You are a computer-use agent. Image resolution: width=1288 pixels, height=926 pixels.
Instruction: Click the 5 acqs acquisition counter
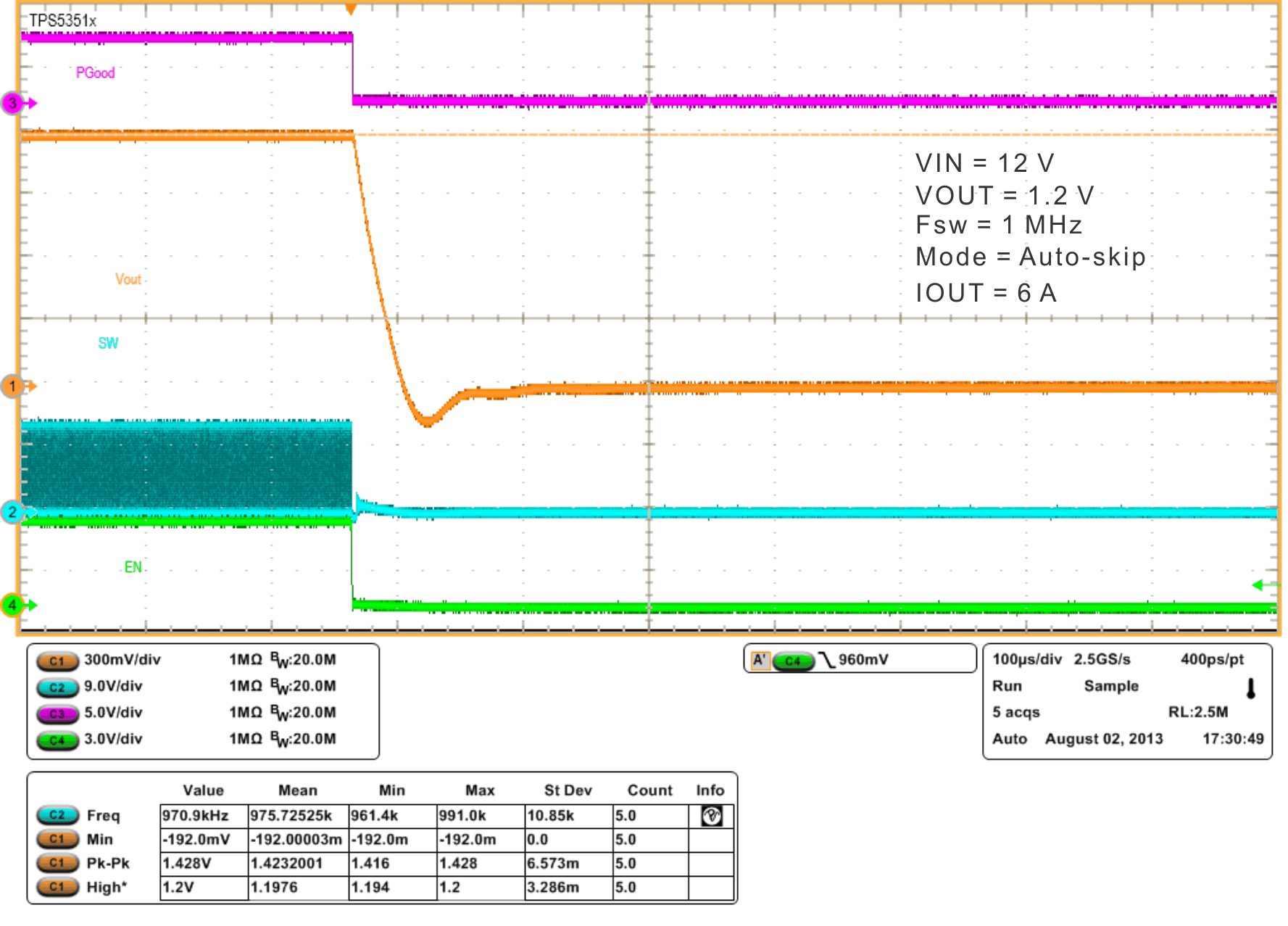point(1017,712)
